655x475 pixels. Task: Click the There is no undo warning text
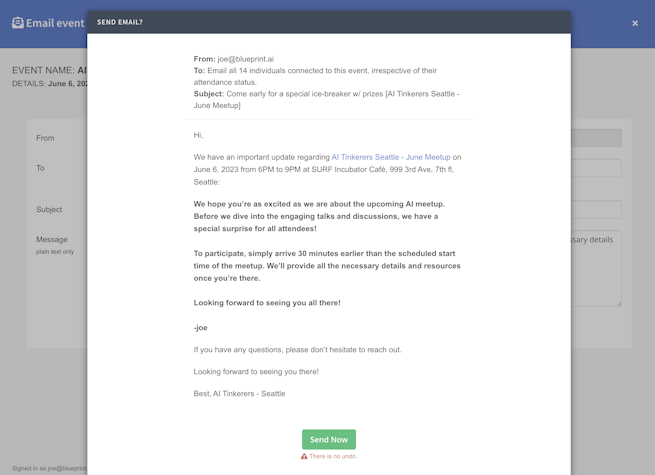point(333,456)
